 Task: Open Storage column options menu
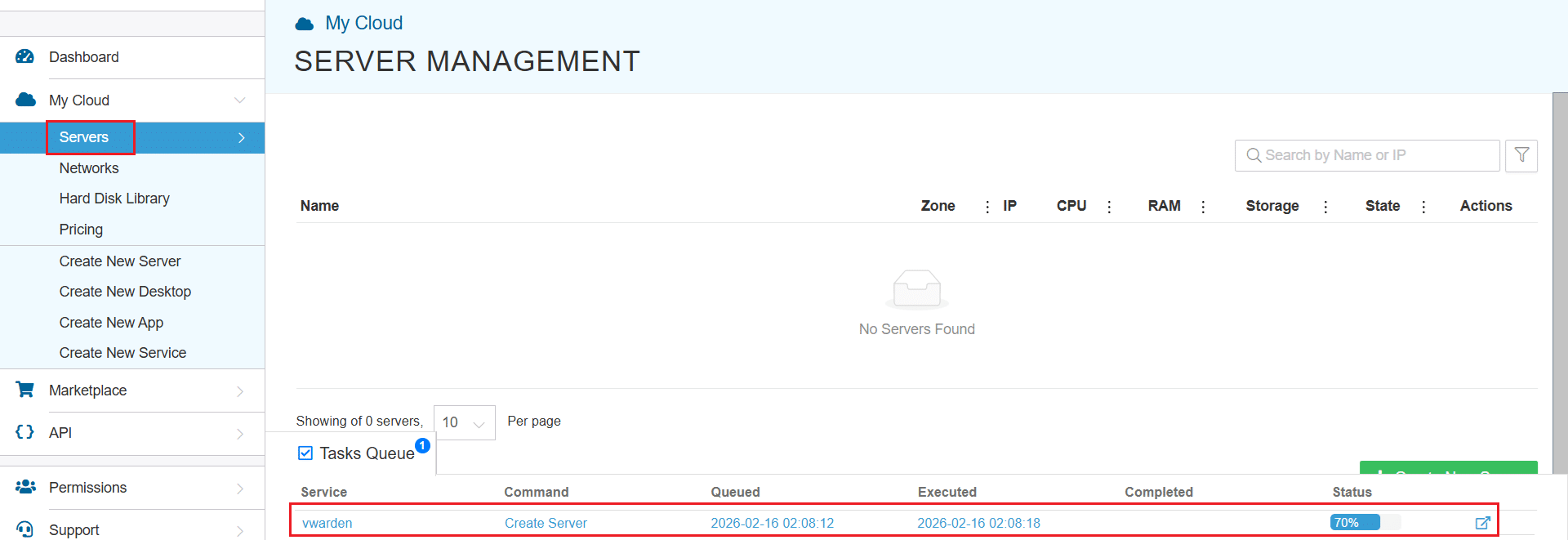(1325, 207)
